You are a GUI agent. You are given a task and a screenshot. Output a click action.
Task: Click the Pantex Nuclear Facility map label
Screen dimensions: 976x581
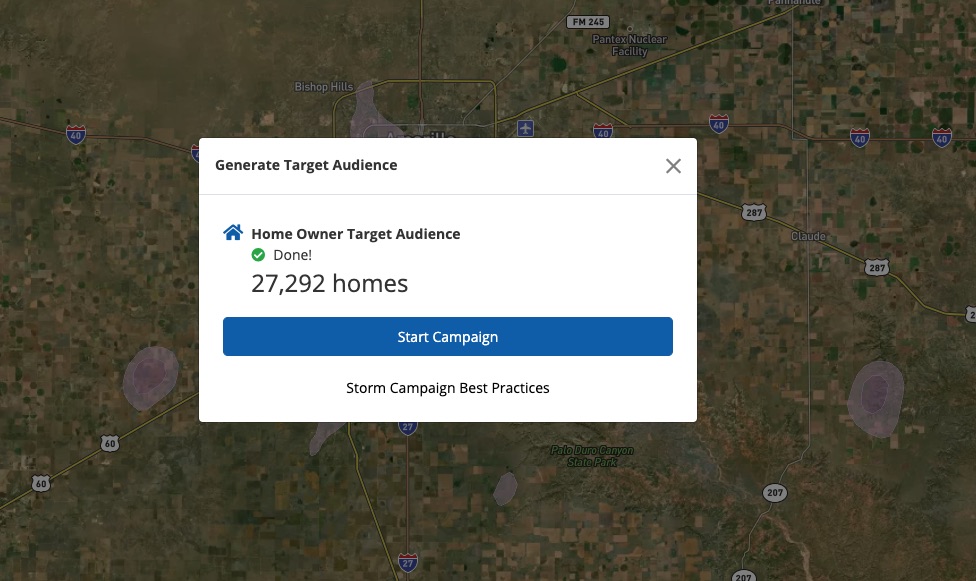click(x=628, y=45)
